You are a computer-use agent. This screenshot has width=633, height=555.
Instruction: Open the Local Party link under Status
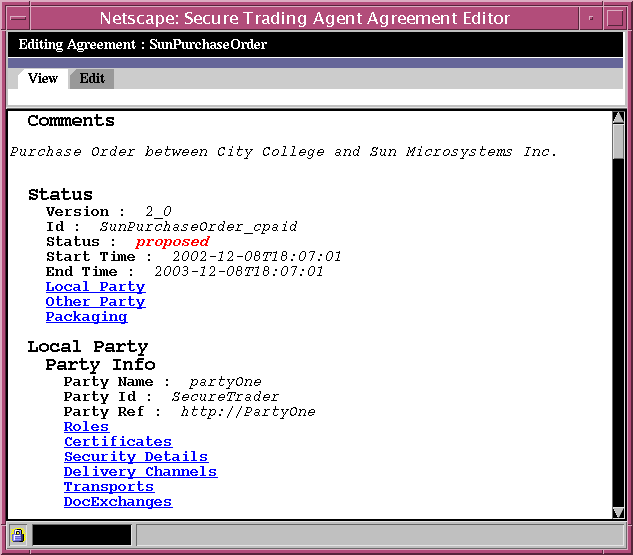(x=95, y=287)
